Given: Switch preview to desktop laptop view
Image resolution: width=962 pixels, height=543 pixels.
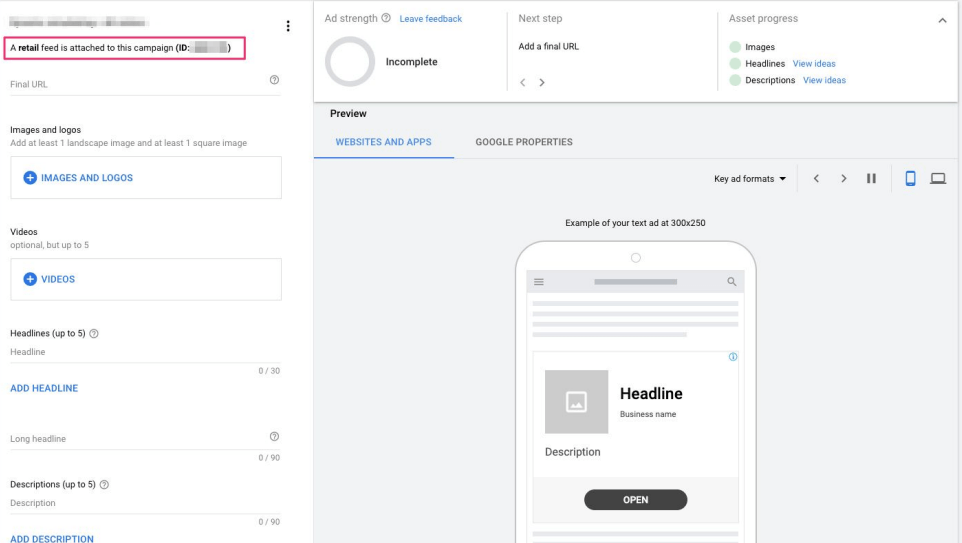Looking at the screenshot, I should pos(938,179).
